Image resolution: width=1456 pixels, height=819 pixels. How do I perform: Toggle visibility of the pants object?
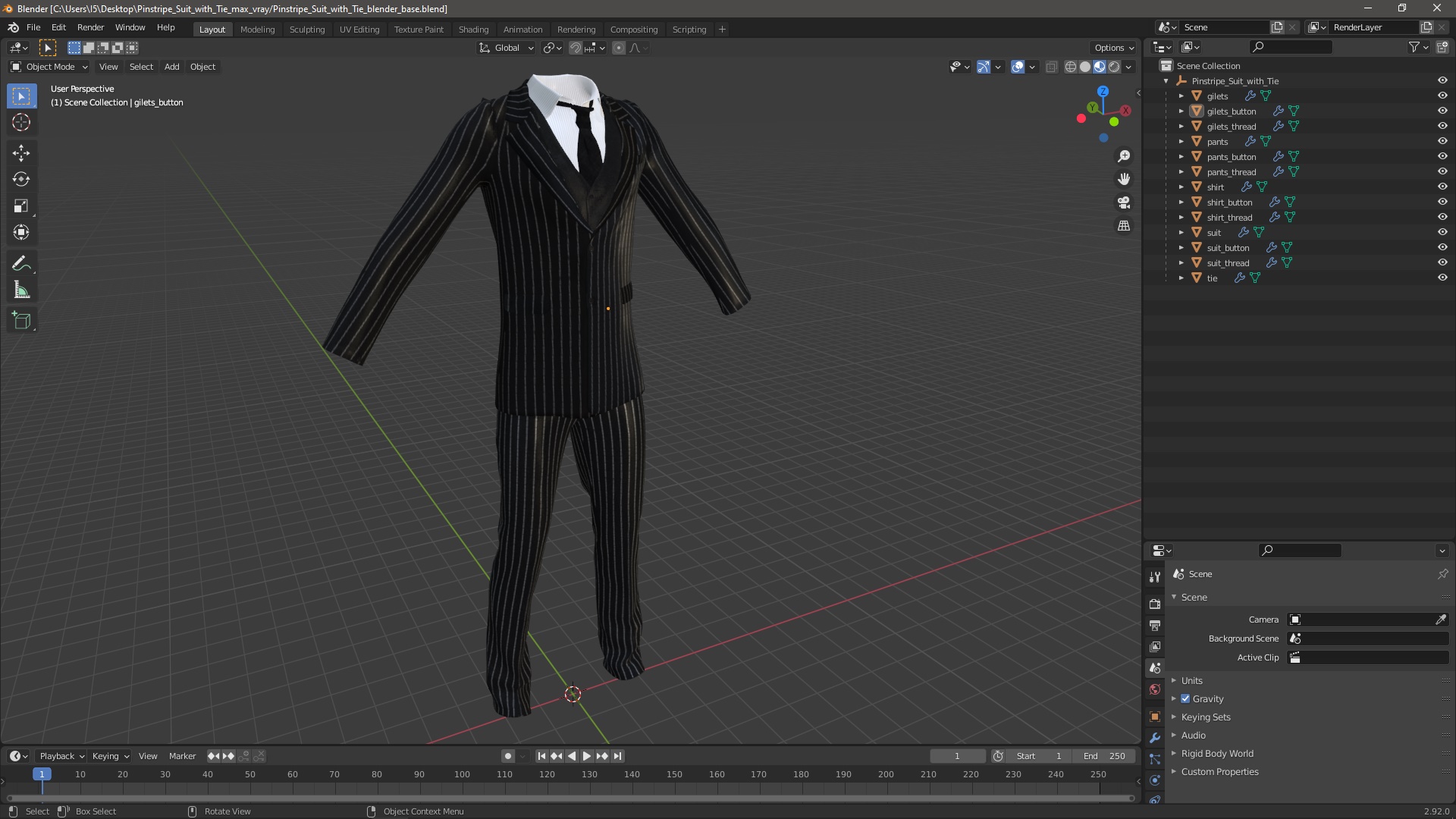[1442, 141]
